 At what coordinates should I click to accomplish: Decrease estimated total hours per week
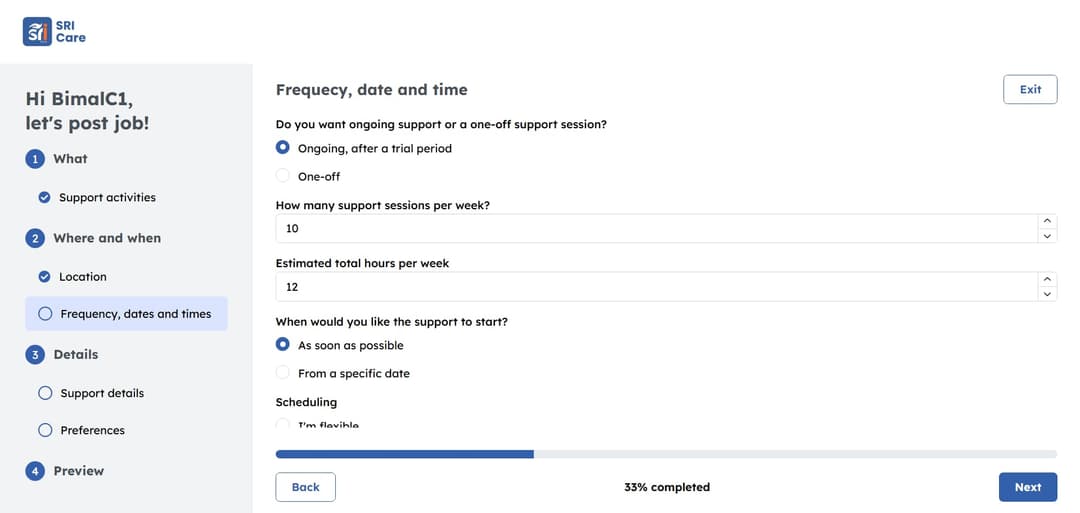[x=1047, y=294]
